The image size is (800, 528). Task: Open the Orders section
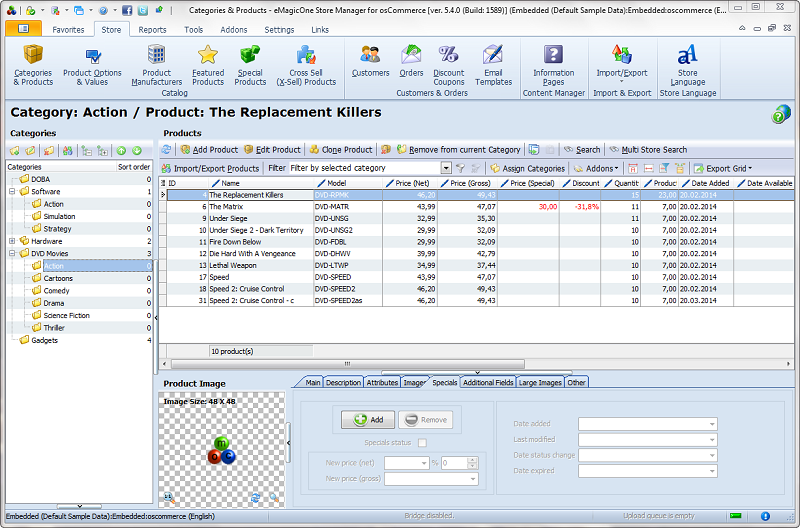(411, 61)
